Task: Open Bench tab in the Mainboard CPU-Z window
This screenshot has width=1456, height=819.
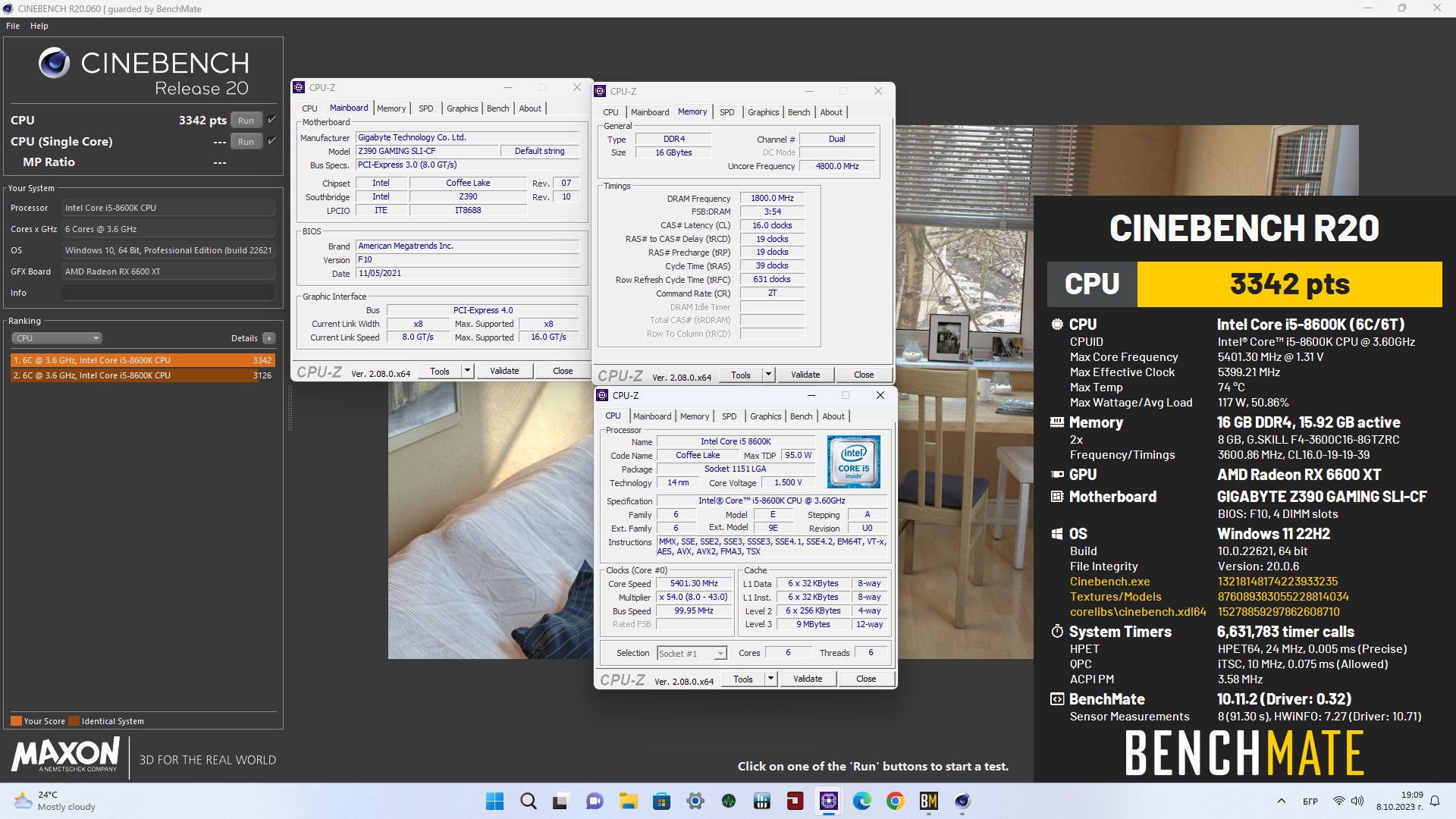Action: coord(497,108)
